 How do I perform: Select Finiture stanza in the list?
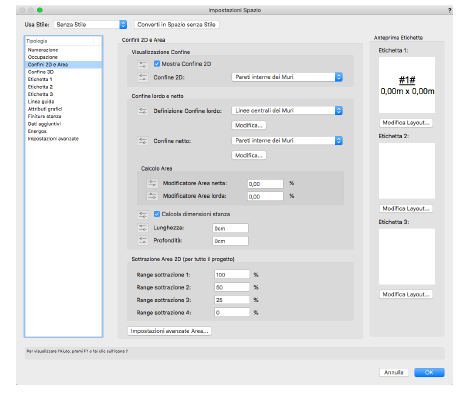[63, 116]
